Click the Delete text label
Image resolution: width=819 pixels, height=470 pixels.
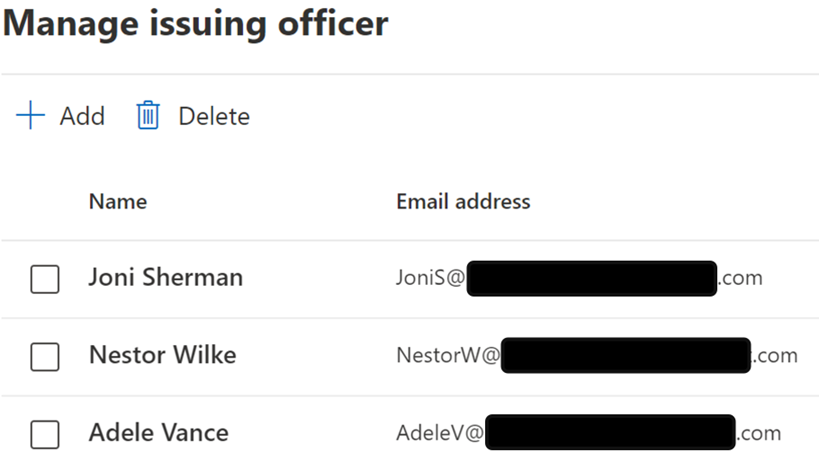pos(214,116)
